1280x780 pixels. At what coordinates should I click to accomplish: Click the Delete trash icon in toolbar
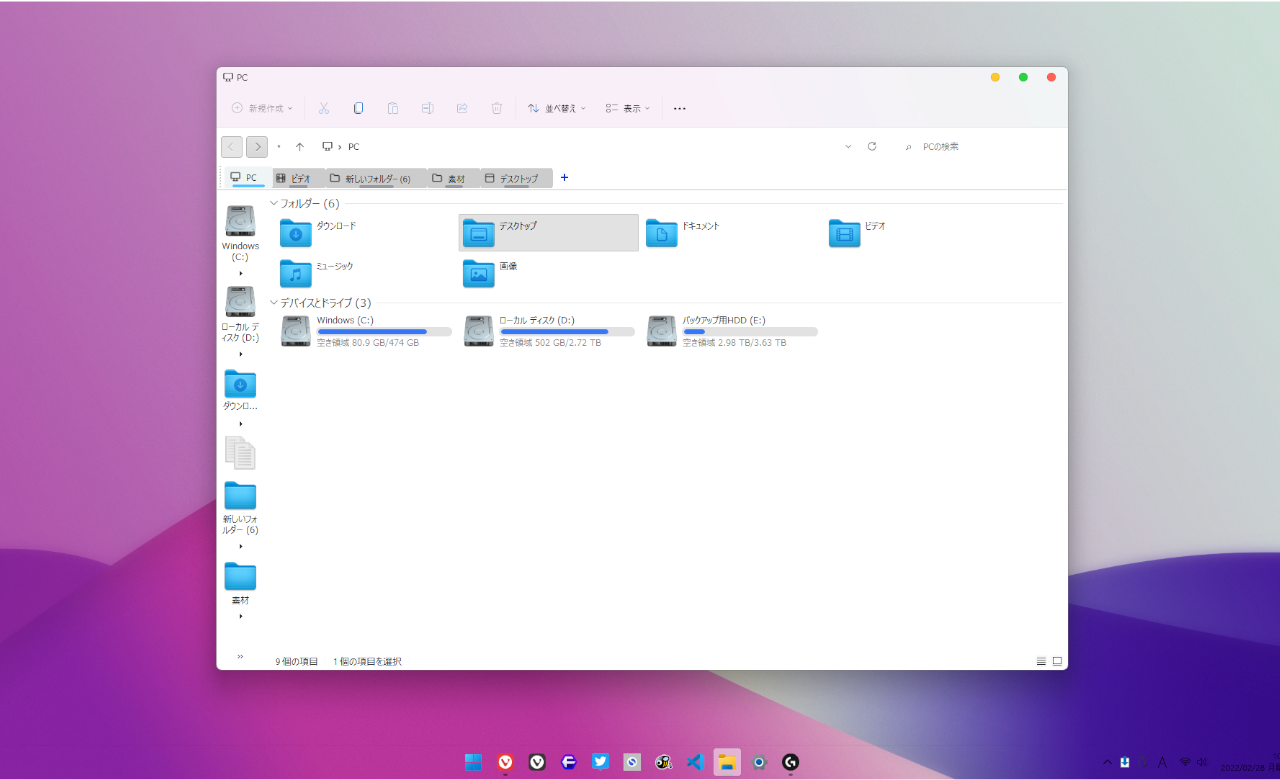(x=496, y=108)
